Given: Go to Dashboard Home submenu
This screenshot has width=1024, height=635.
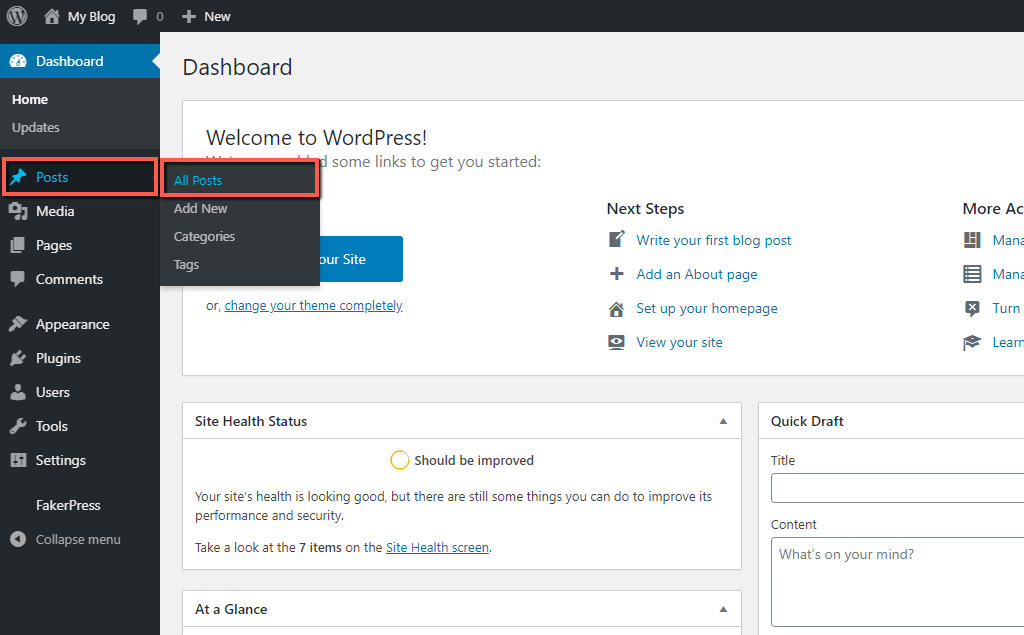Looking at the screenshot, I should click(x=30, y=99).
